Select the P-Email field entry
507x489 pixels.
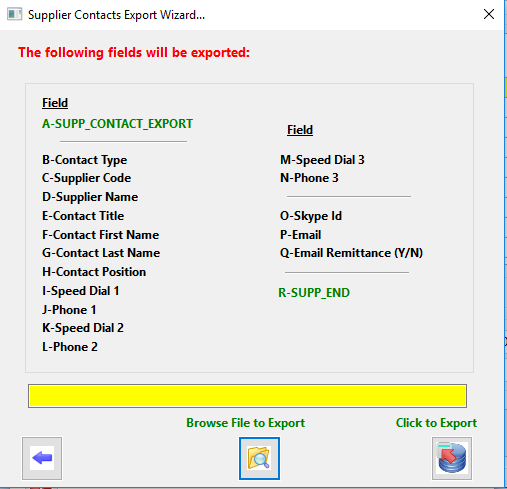pos(300,235)
